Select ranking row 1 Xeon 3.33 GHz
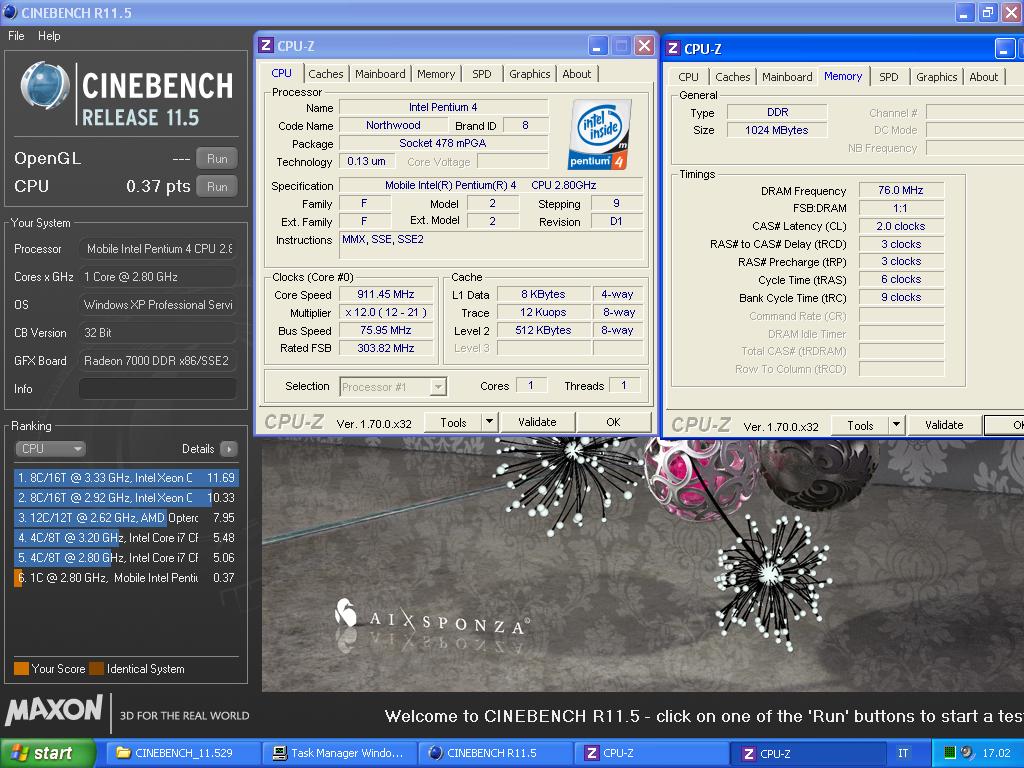Screen dimensions: 1024x768 (126, 478)
